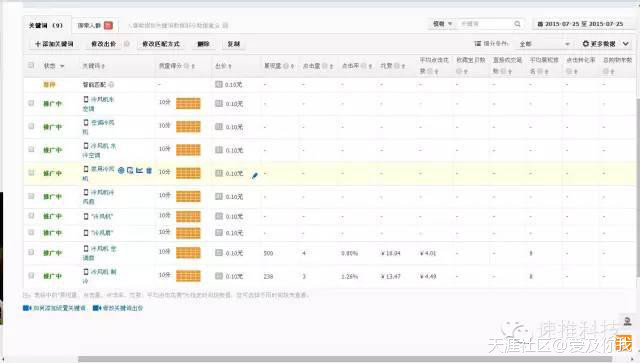Viewport: 640px width, 363px height.
Task: Expand the 更多数据 chevron
Action: coord(626,43)
